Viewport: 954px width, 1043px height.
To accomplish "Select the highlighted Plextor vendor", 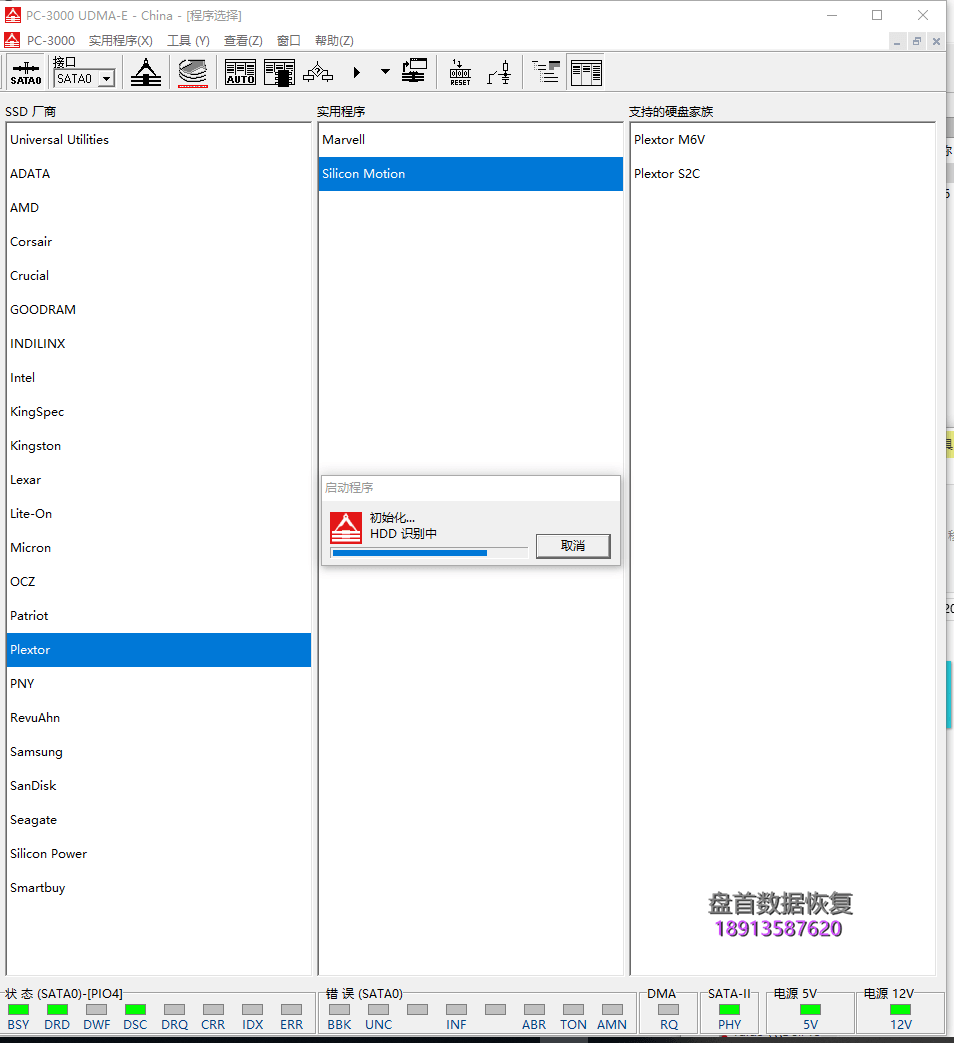I will click(158, 650).
